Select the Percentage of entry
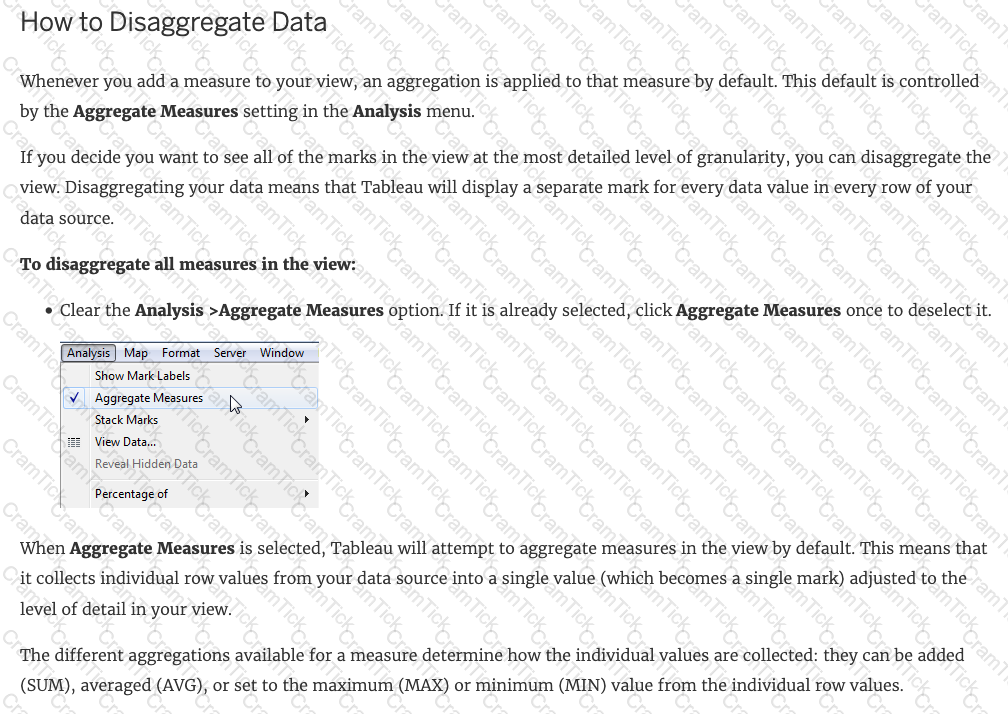 131,494
